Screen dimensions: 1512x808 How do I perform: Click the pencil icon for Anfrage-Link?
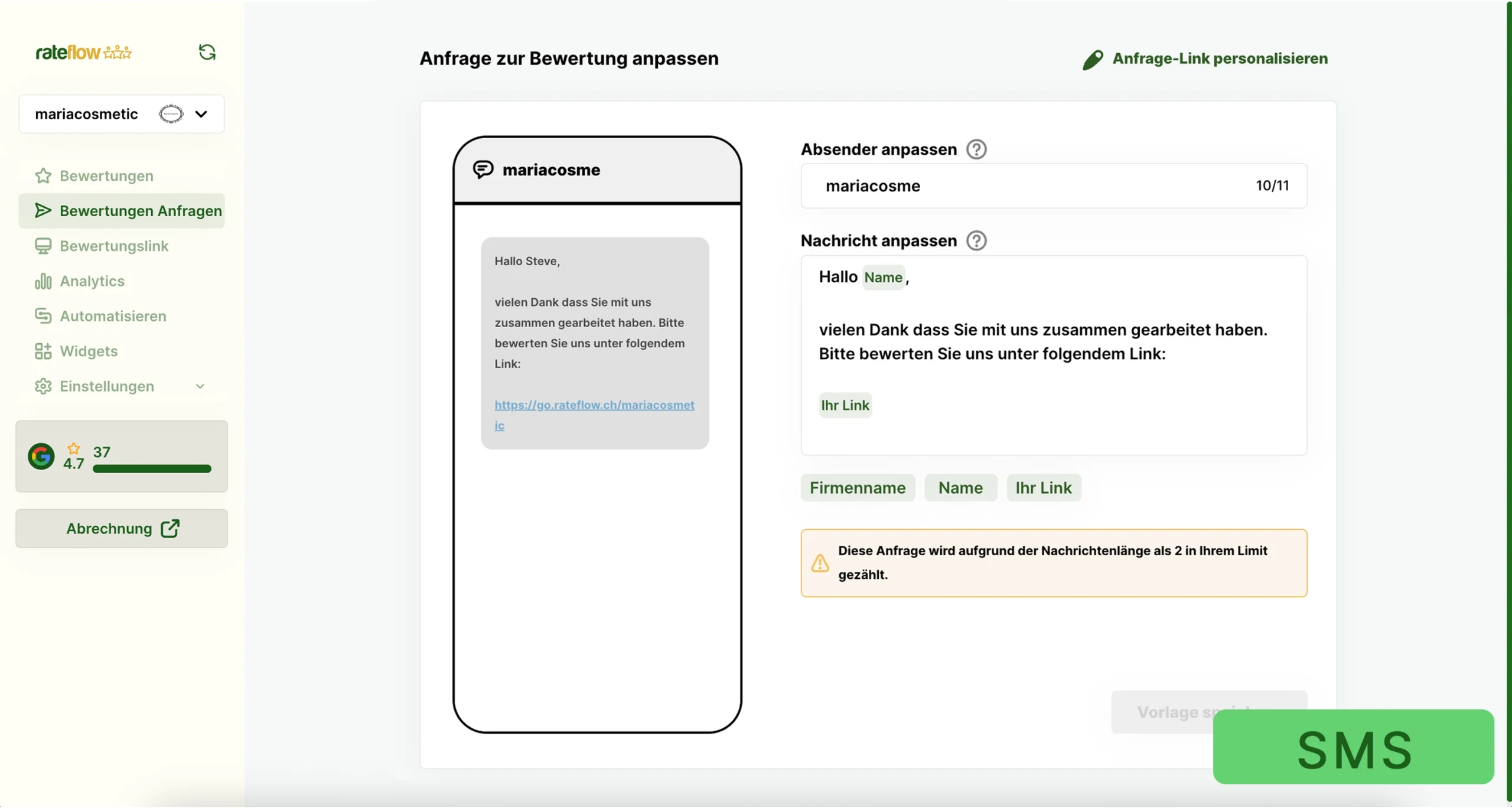click(x=1092, y=60)
